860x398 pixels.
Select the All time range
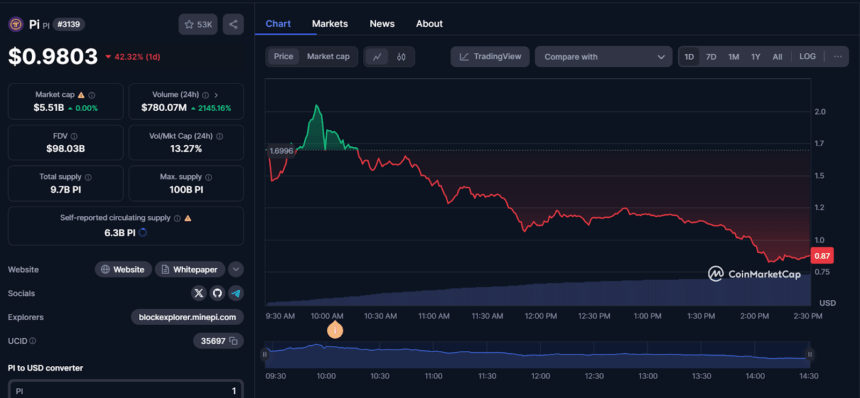pos(777,56)
